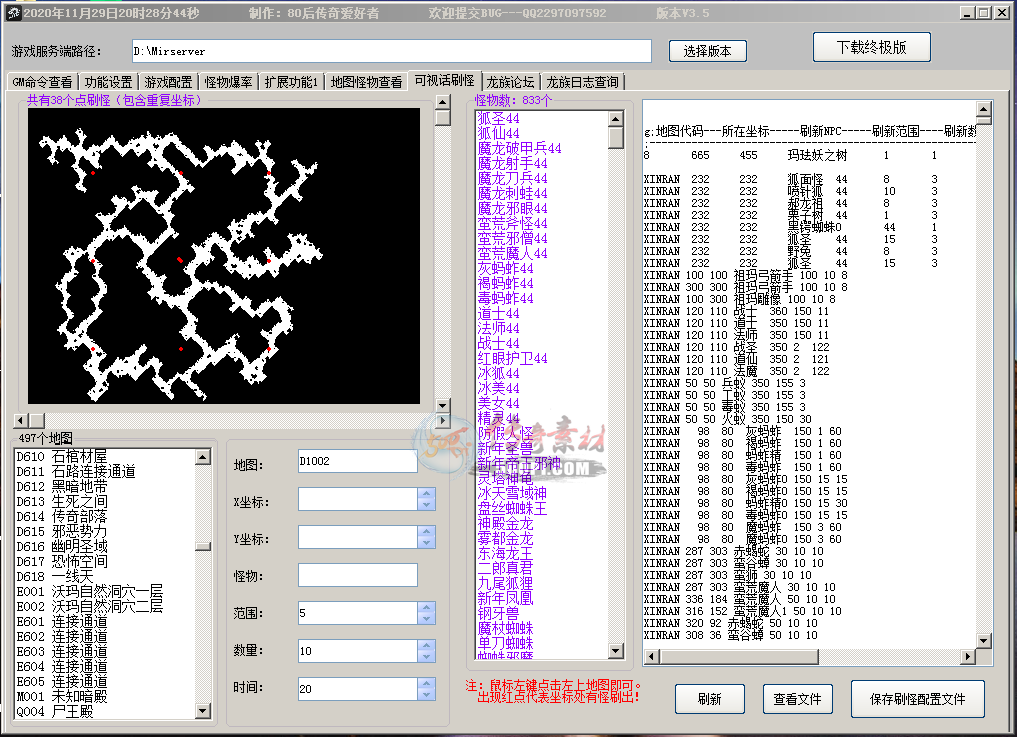Select map D610 石棺材屋
1017x737 pixels.
(62, 457)
